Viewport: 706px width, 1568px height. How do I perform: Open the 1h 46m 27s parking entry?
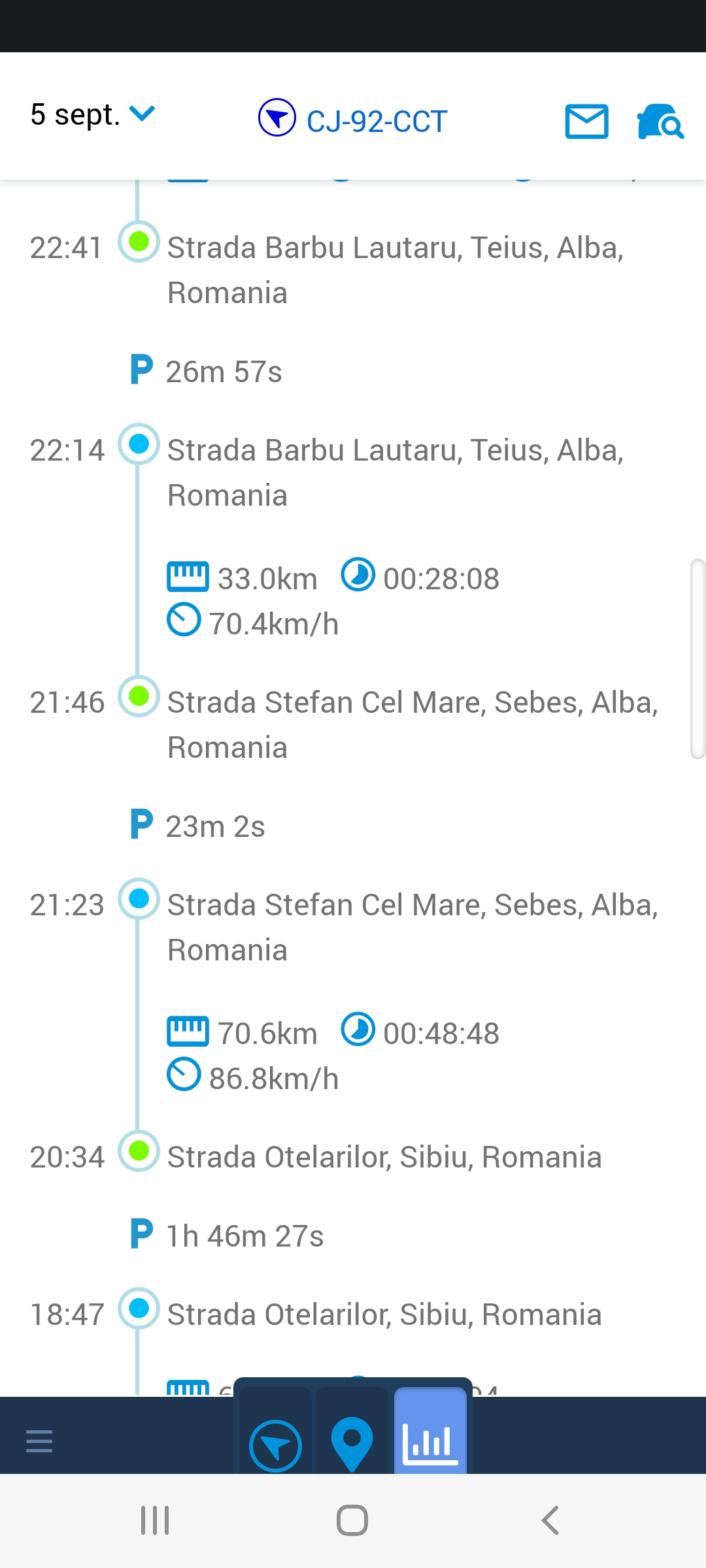pyautogui.click(x=244, y=1236)
